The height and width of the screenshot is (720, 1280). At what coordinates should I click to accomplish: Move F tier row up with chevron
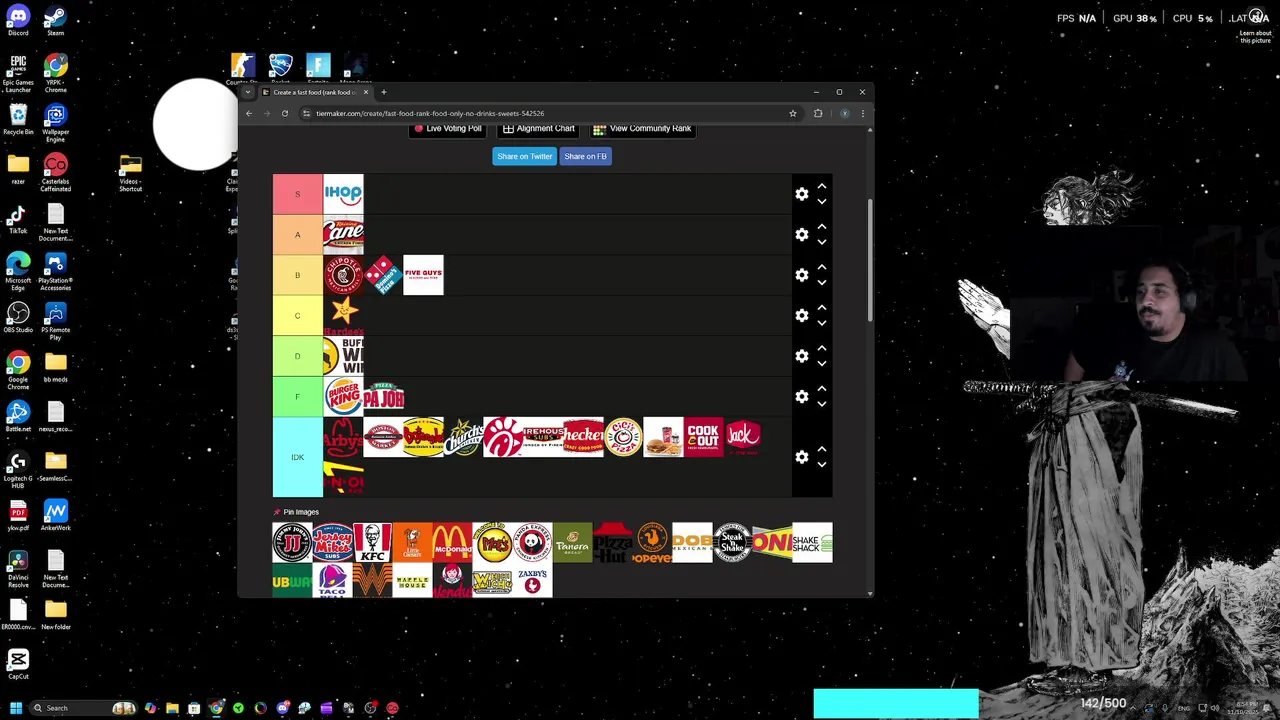point(822,389)
